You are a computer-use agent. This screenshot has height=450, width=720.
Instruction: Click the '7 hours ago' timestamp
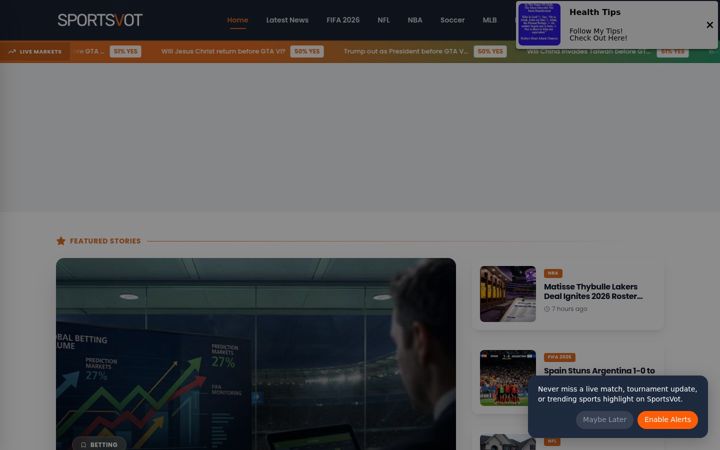pyautogui.click(x=569, y=309)
